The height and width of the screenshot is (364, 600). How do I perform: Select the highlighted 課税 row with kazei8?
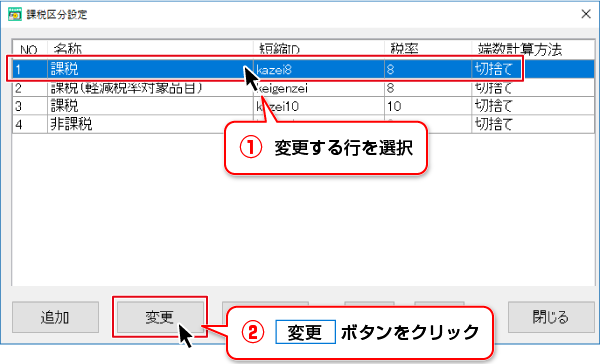[303, 69]
